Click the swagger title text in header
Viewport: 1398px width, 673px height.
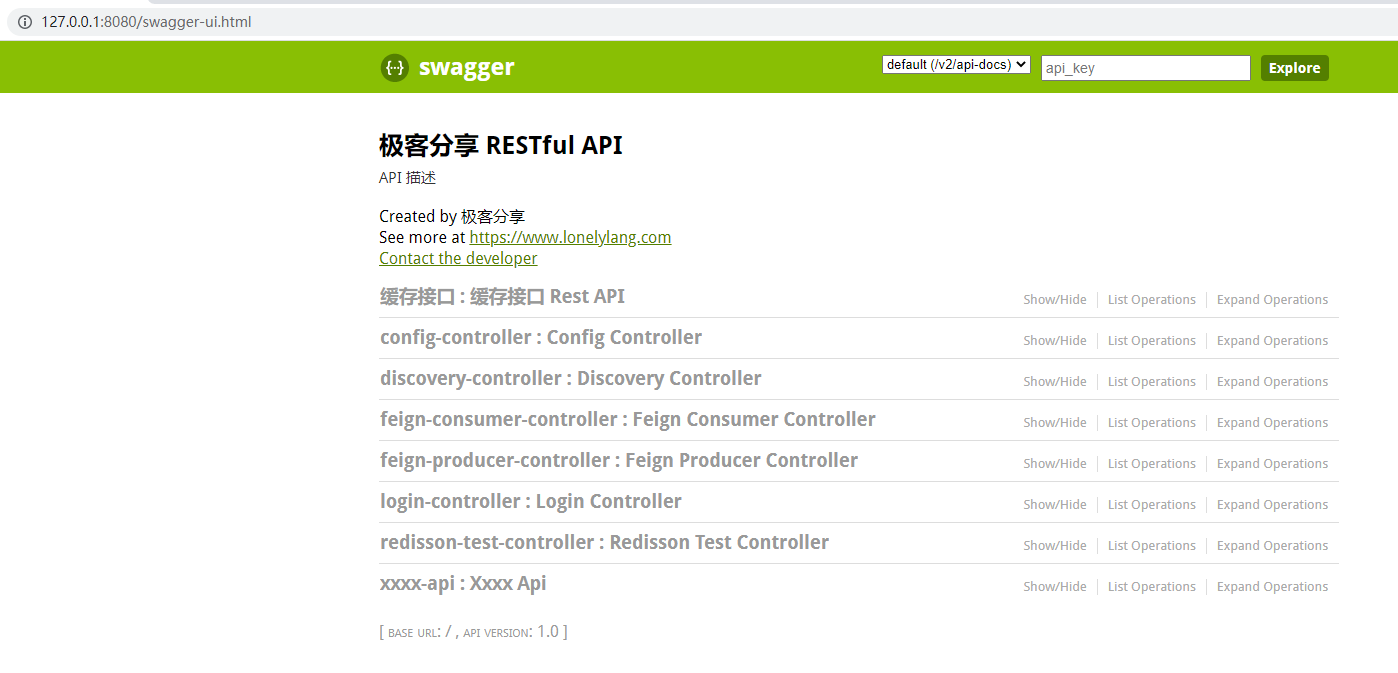466,67
